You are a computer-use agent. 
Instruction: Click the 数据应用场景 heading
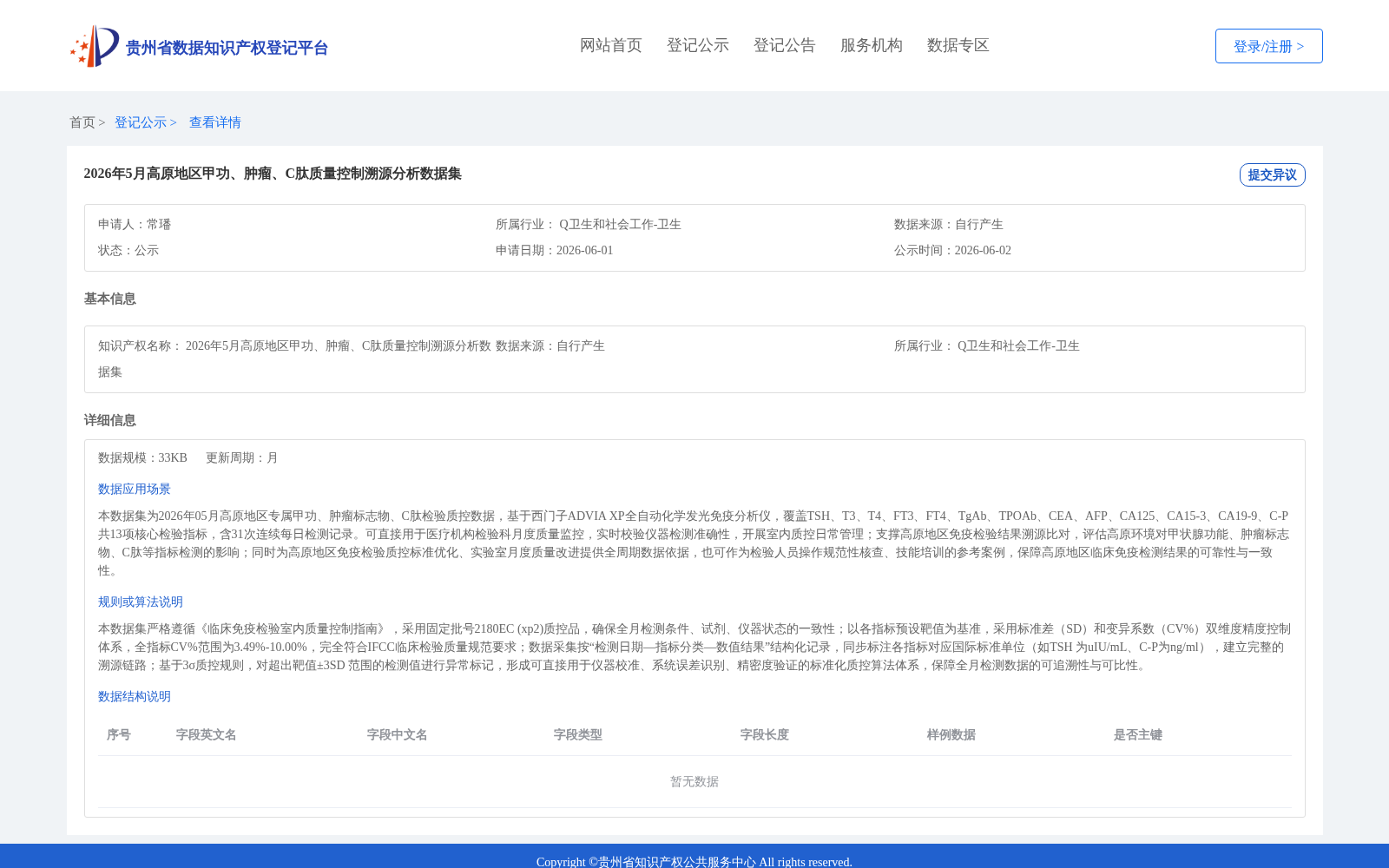[135, 489]
